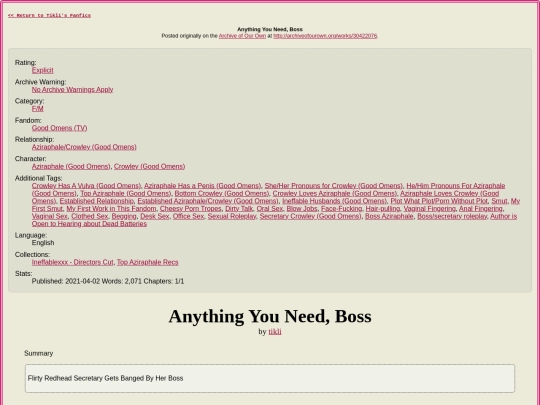Open the Plot What Plot/Porn Without Plot tag
540x405 pixels.
tap(439, 201)
